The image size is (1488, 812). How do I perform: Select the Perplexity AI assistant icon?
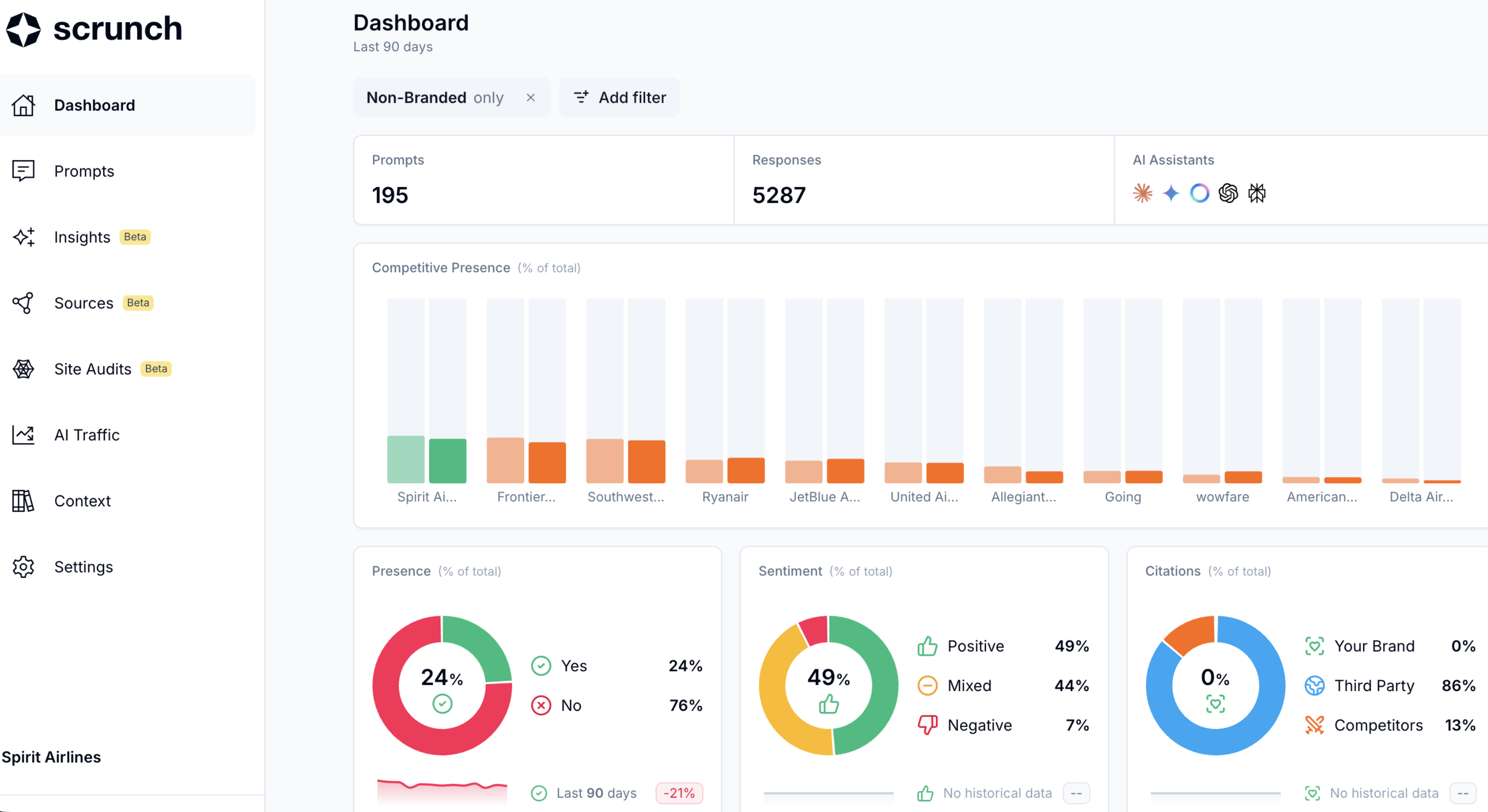[1258, 193]
